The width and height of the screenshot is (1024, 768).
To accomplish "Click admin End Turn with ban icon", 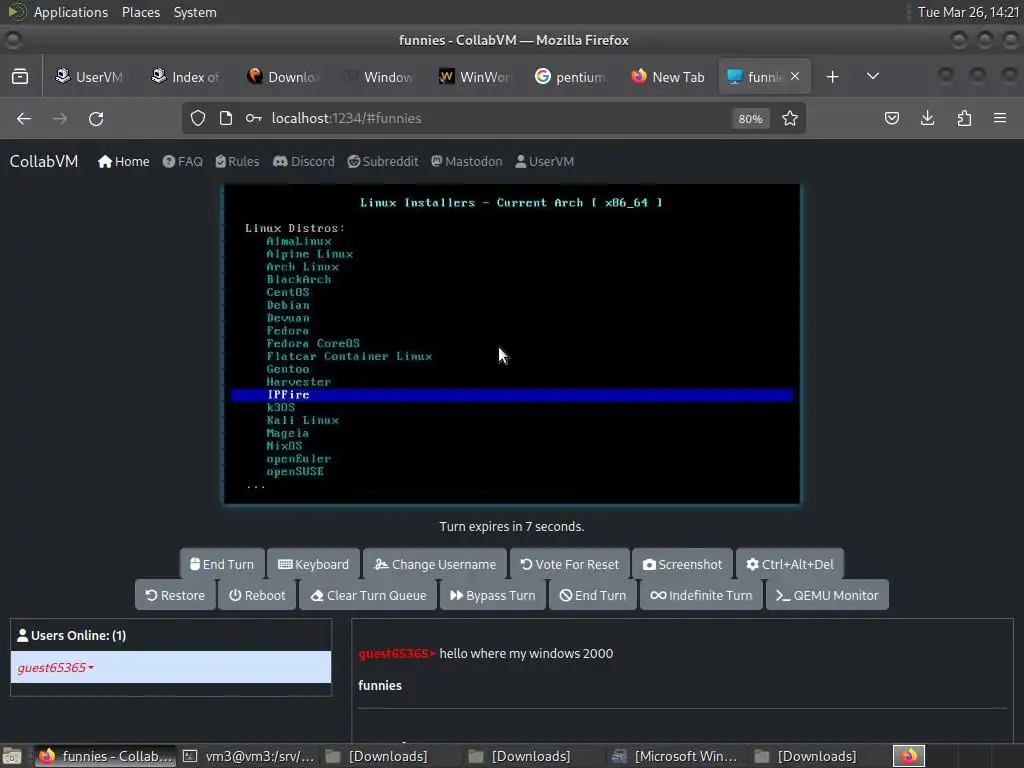I will (593, 595).
